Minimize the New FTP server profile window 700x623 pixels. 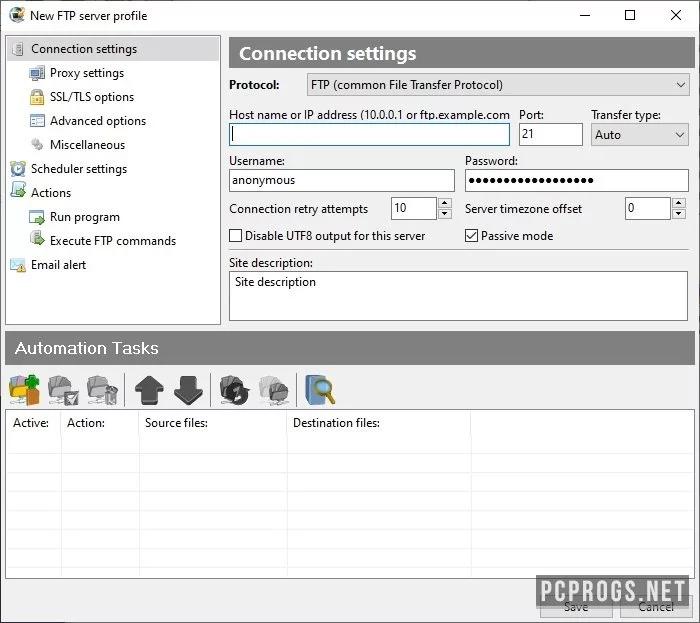point(585,15)
